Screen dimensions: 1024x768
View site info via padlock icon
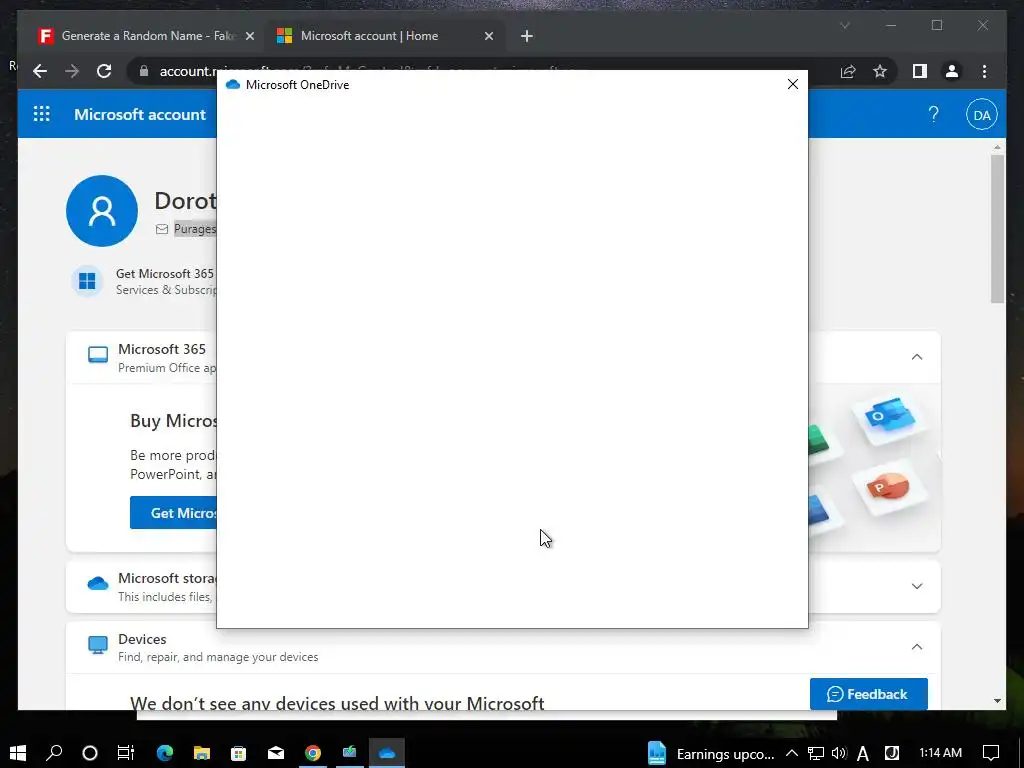tap(144, 71)
